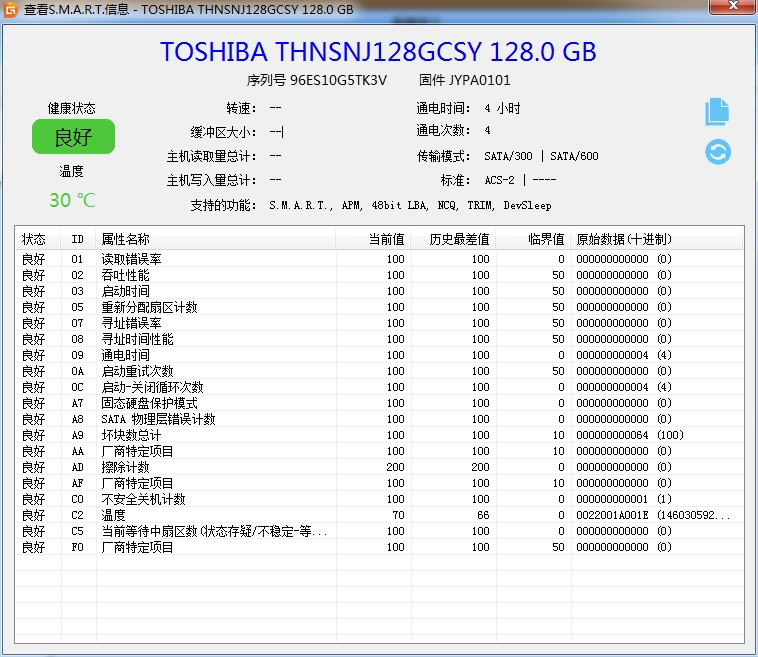The height and width of the screenshot is (657, 758).
Task: Sort by 状态 column header
Action: tap(38, 239)
